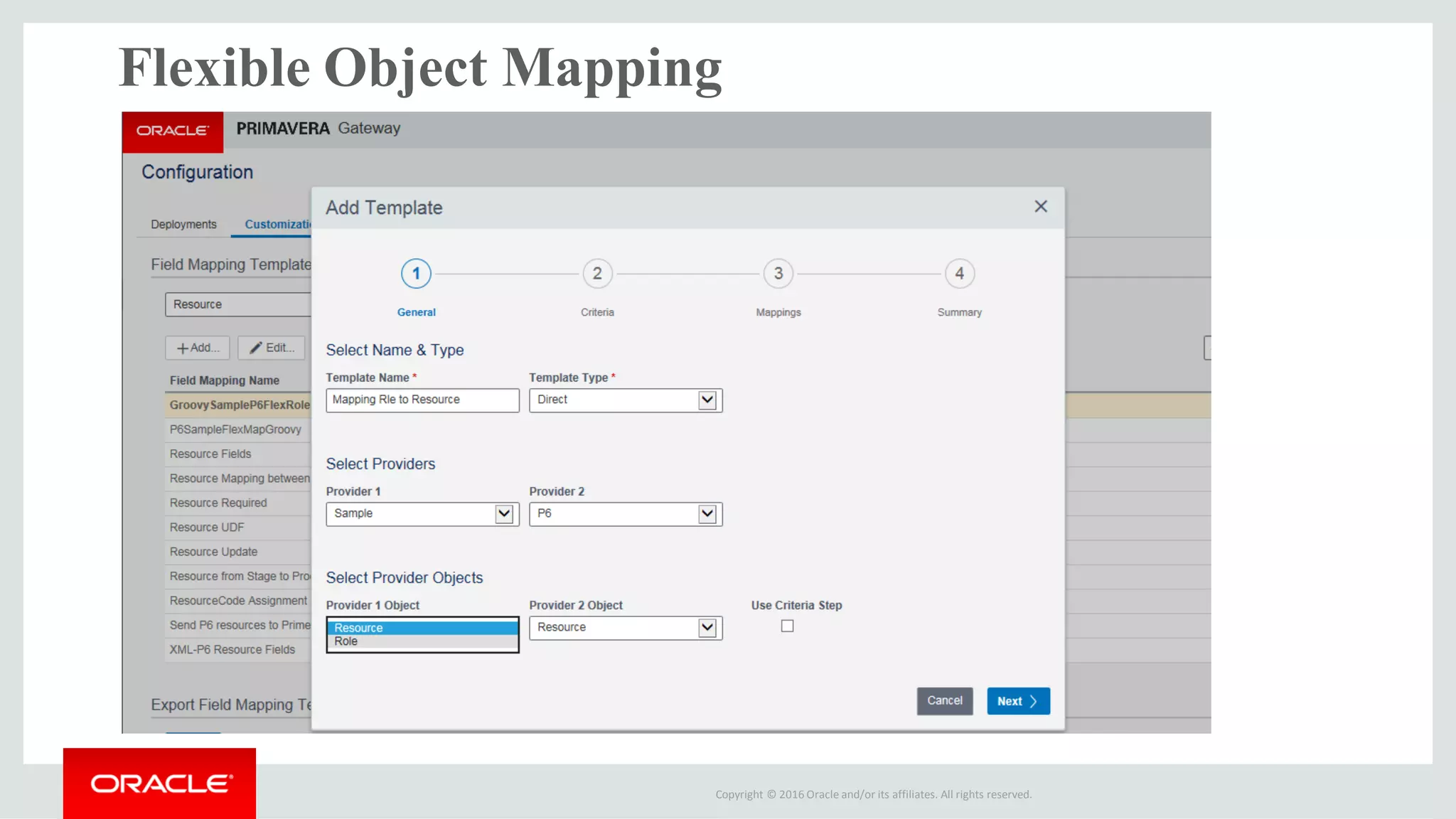Open the Provider 1 dropdown

(x=422, y=514)
